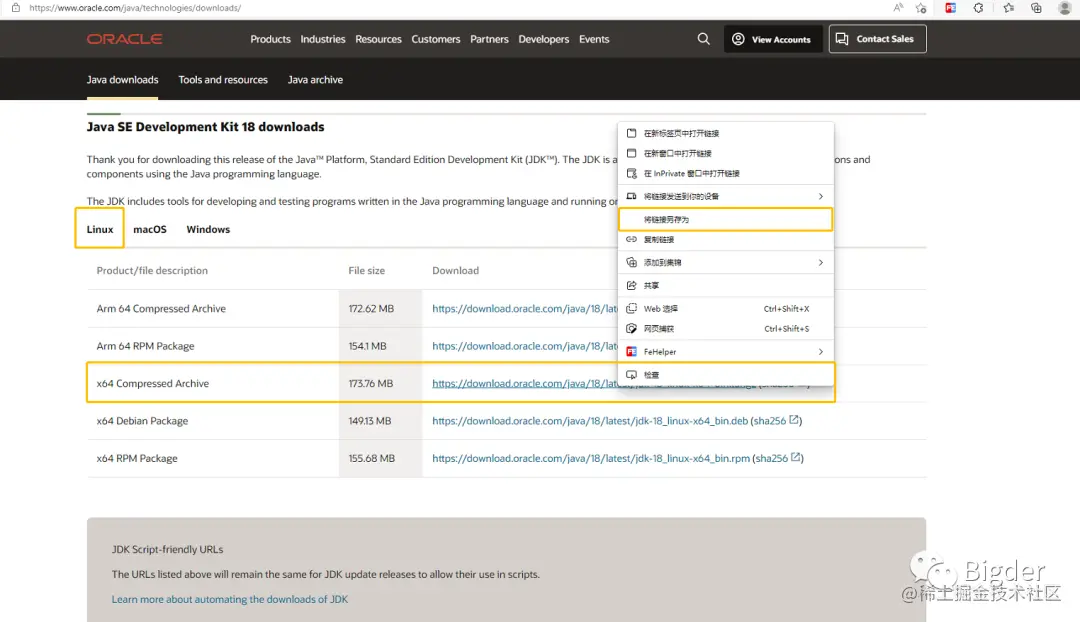Choose 复制链接 from context menu

click(725, 240)
